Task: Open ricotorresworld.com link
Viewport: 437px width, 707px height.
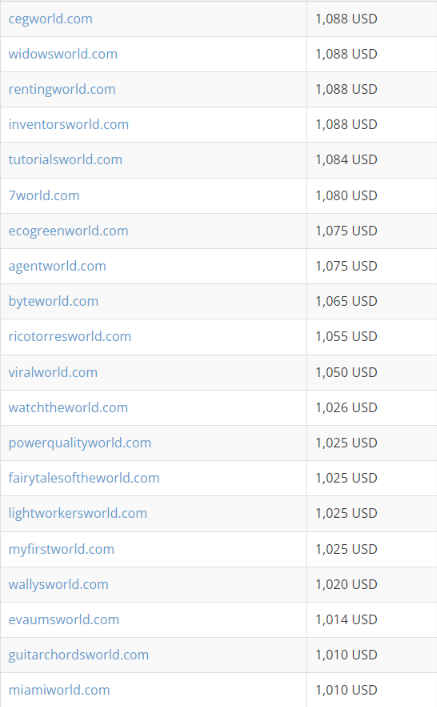Action: tap(70, 336)
